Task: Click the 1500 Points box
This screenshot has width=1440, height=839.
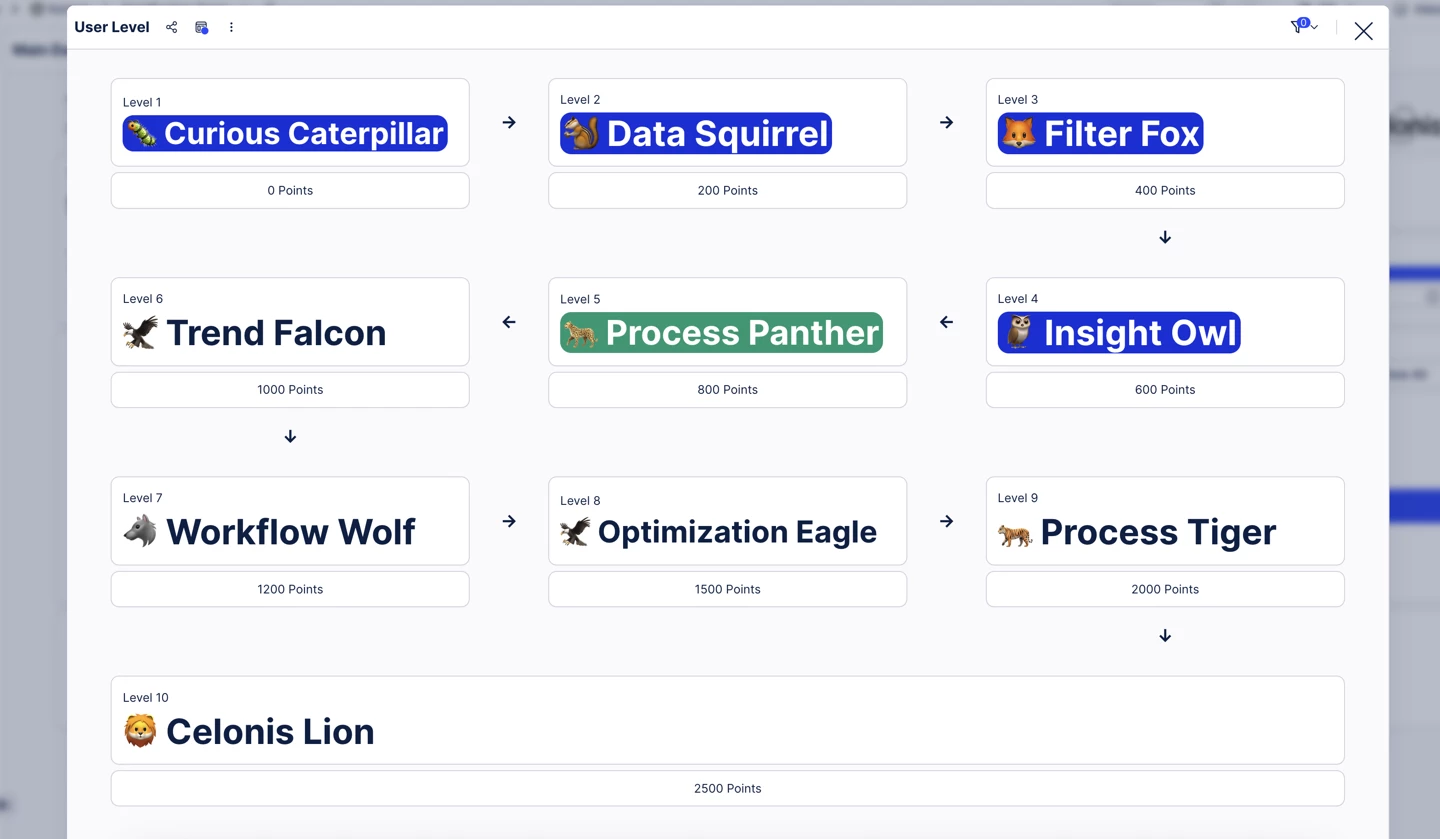Action: [x=727, y=589]
